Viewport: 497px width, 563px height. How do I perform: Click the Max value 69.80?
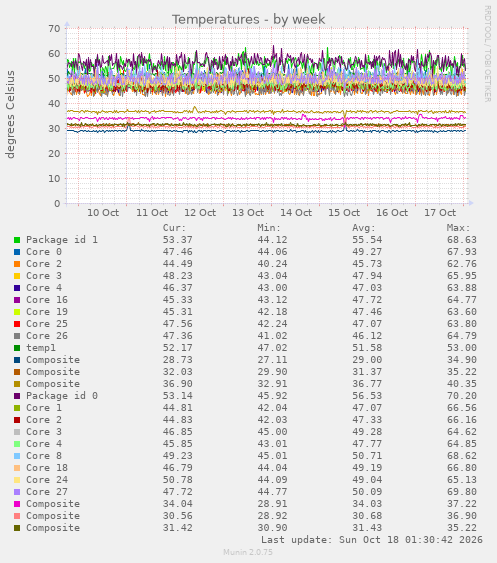pos(462,492)
